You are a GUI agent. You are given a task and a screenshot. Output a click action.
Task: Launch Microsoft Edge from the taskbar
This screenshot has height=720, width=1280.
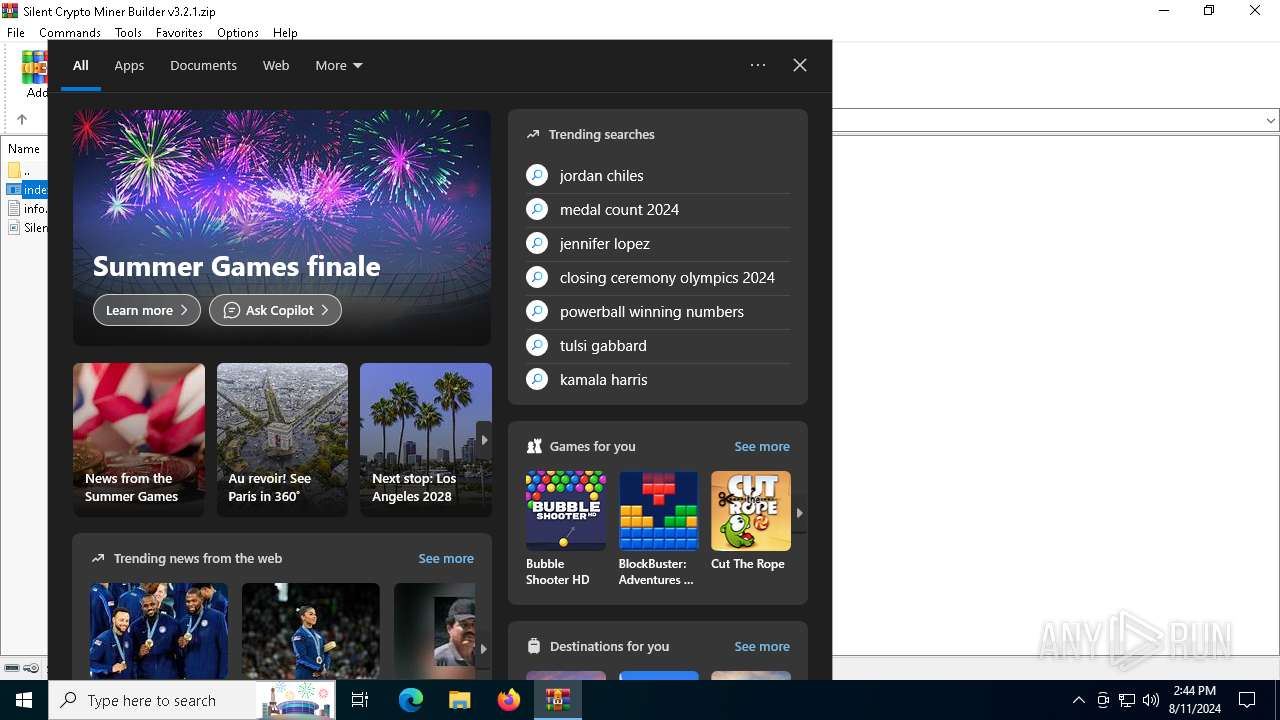click(x=411, y=700)
